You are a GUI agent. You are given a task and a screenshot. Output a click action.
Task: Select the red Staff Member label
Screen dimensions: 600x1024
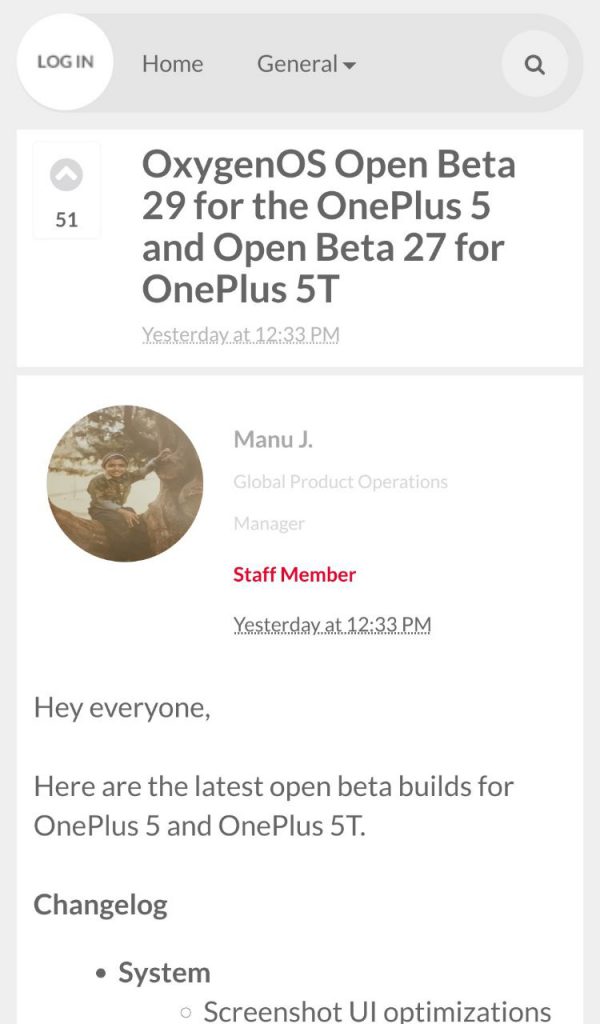[x=294, y=575]
